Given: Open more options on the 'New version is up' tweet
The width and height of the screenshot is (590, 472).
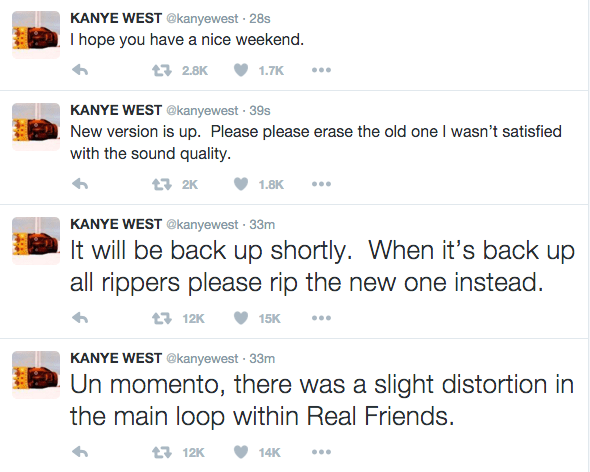Looking at the screenshot, I should (321, 184).
